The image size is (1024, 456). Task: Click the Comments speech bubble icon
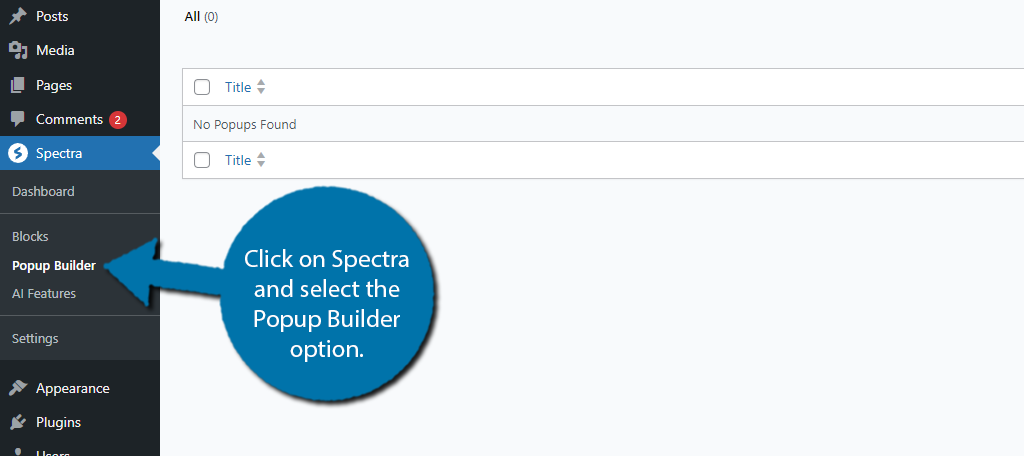(x=18, y=119)
